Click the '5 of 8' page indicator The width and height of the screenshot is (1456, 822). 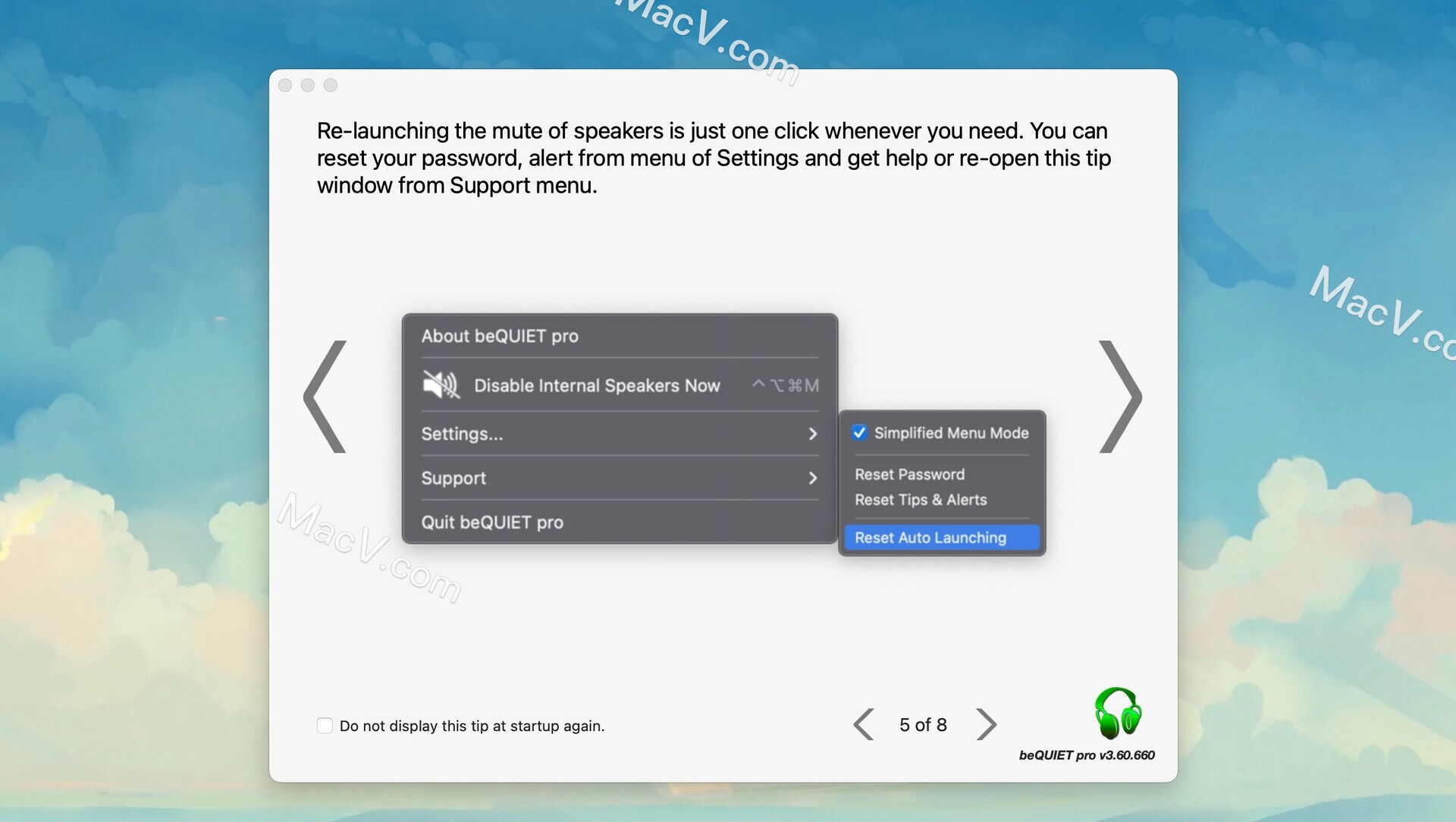point(923,725)
